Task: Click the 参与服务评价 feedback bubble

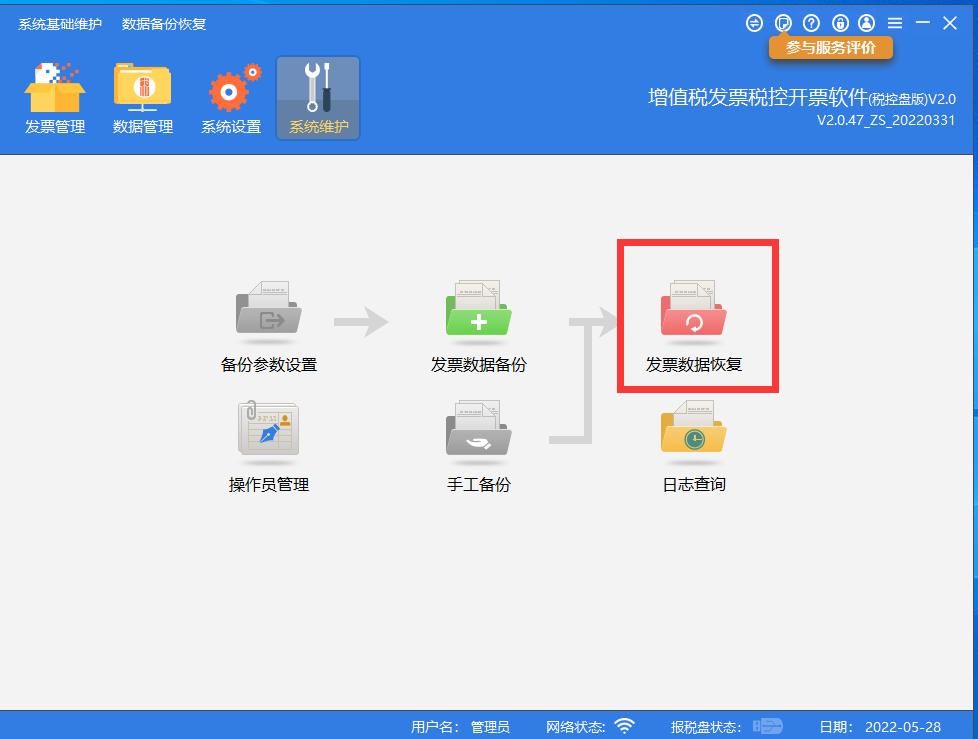Action: 833,47
